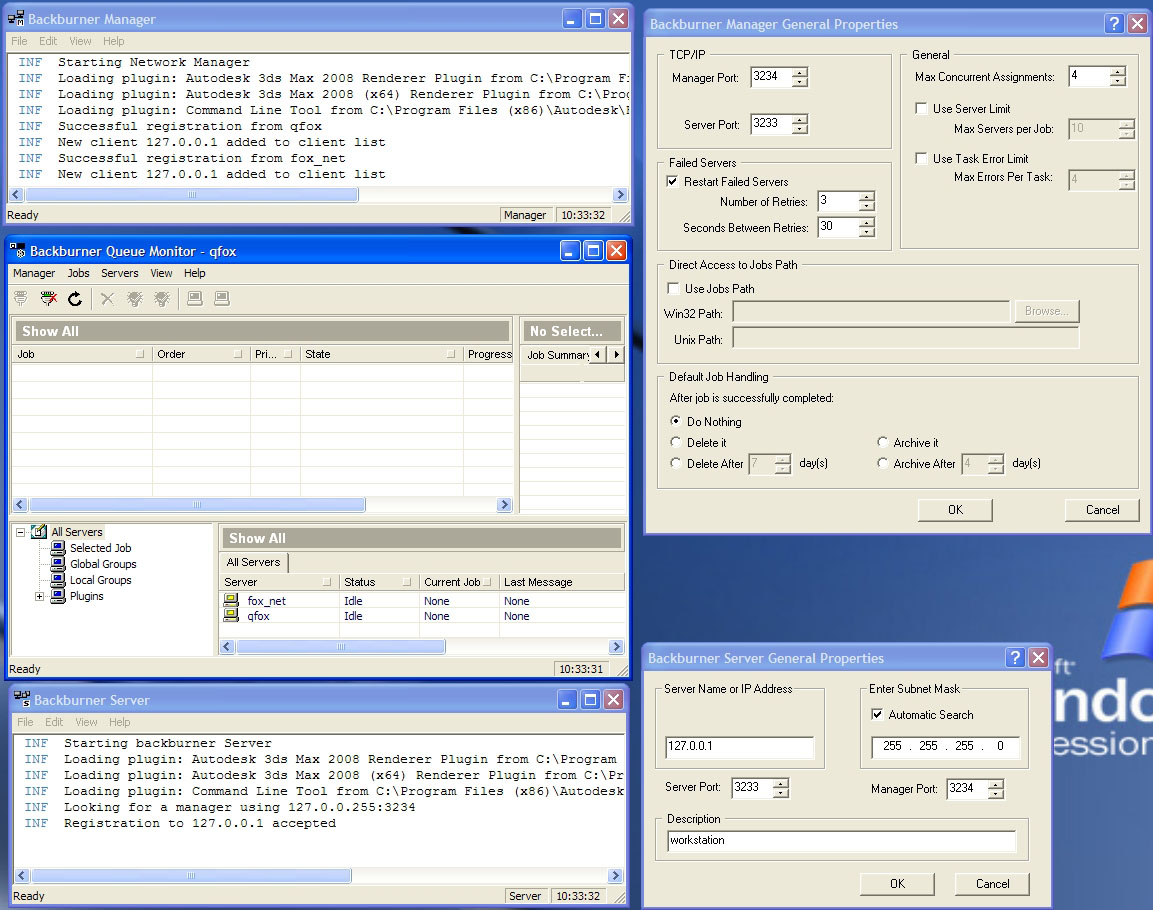Click the Connect to manager toolbar icon
Image resolution: width=1153 pixels, height=910 pixels.
tap(21, 298)
